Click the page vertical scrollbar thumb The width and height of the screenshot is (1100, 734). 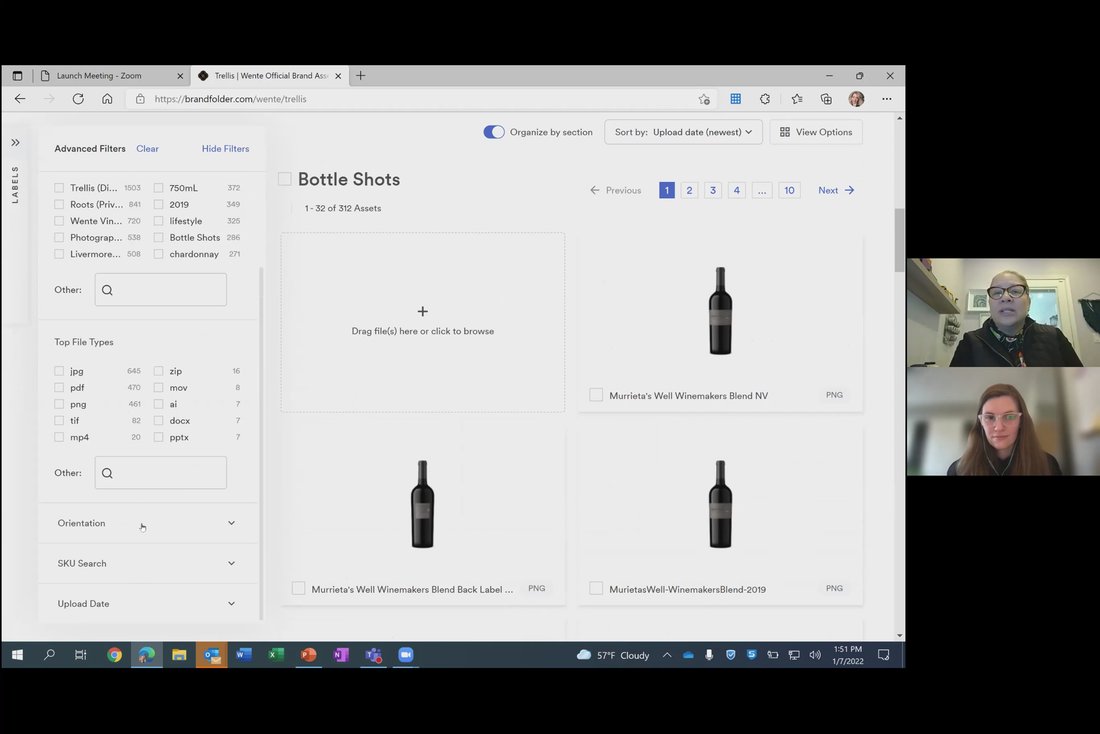tap(899, 240)
